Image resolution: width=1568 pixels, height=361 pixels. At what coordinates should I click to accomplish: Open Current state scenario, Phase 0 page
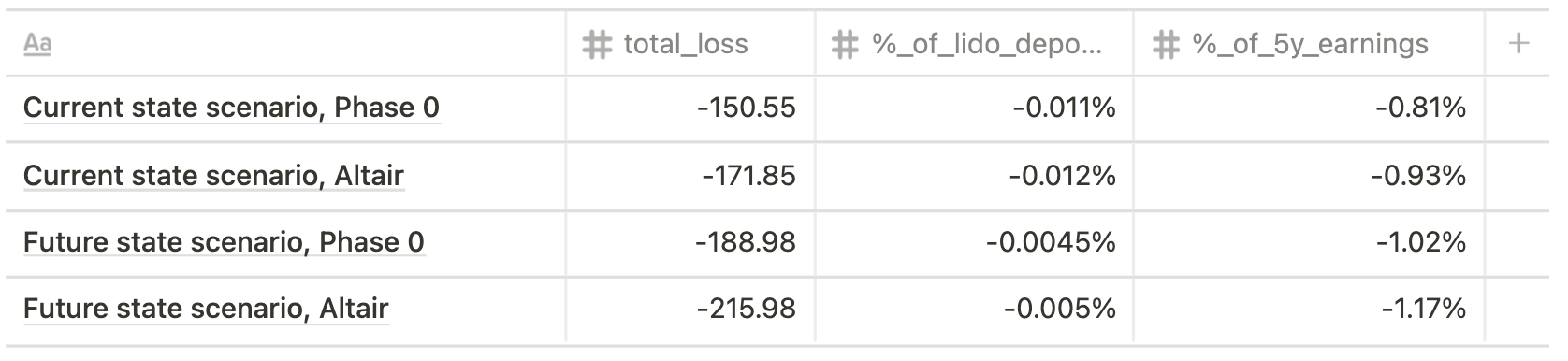tap(231, 108)
